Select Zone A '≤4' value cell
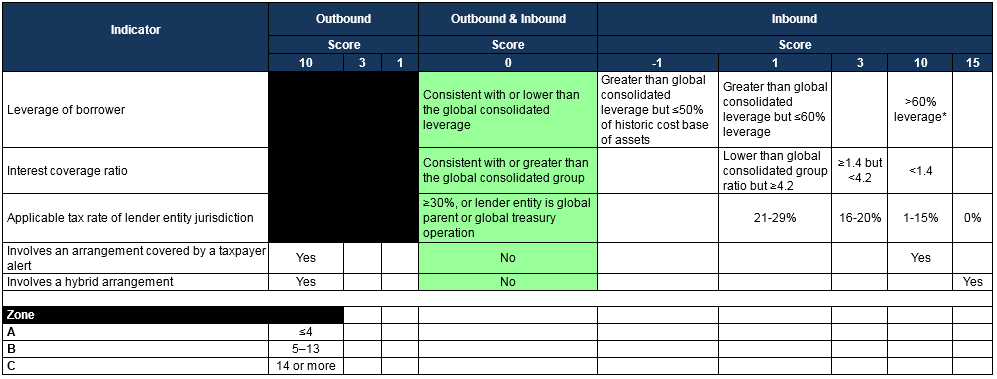Screen dimensions: 997x379 306,332
